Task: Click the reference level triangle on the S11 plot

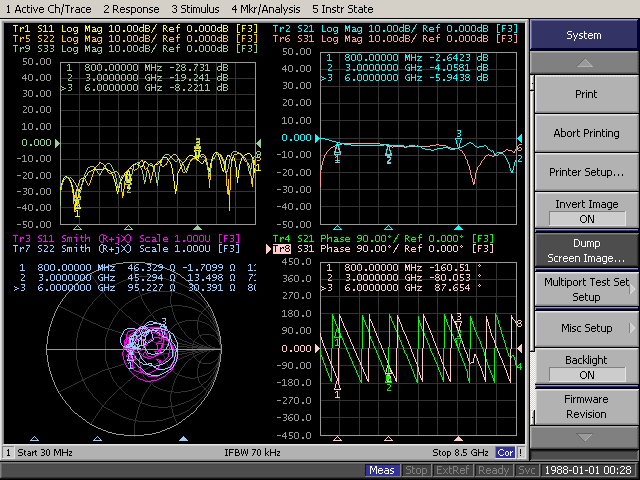Action: pos(57,143)
